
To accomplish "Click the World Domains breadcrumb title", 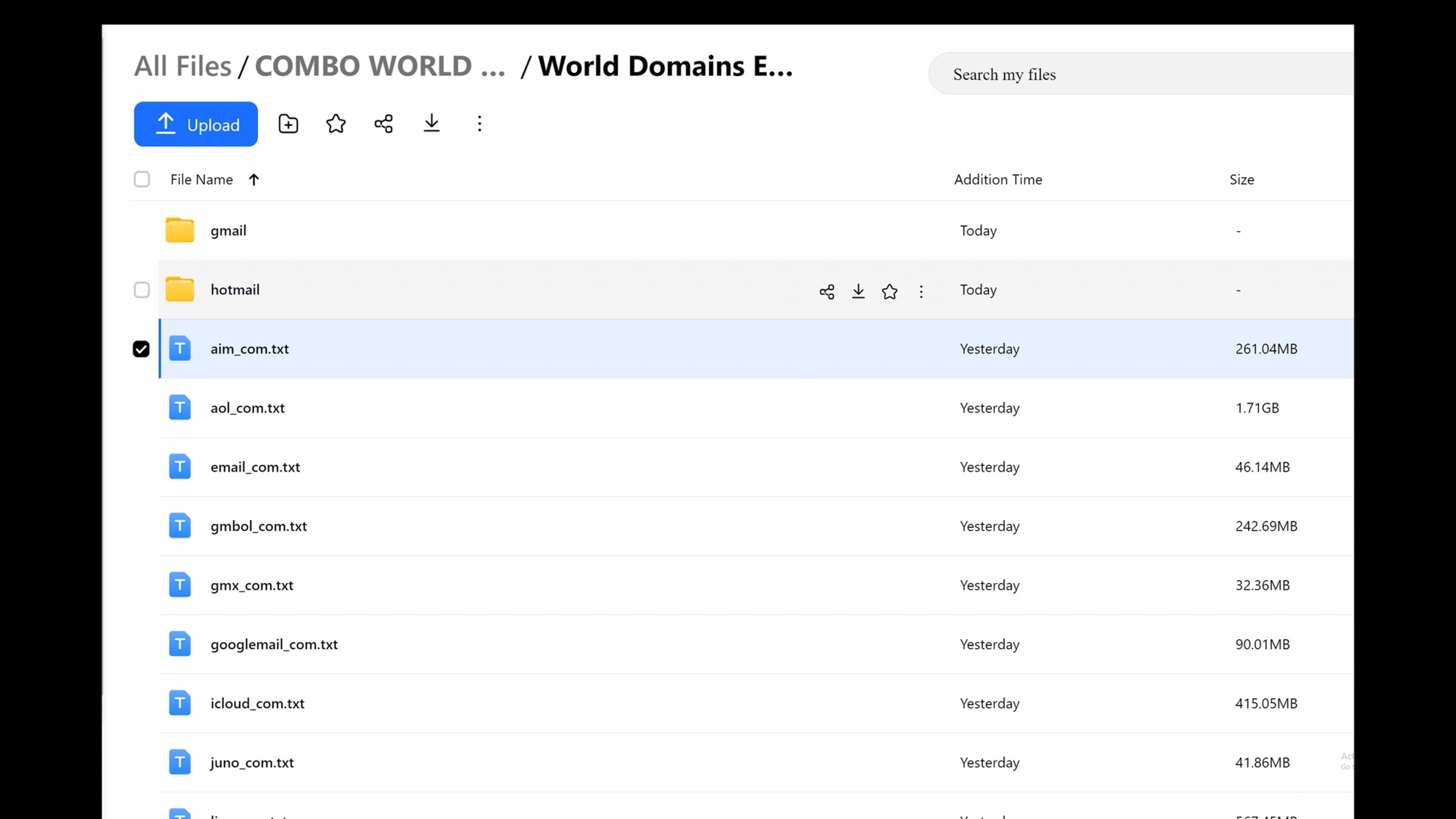I will coord(666,66).
